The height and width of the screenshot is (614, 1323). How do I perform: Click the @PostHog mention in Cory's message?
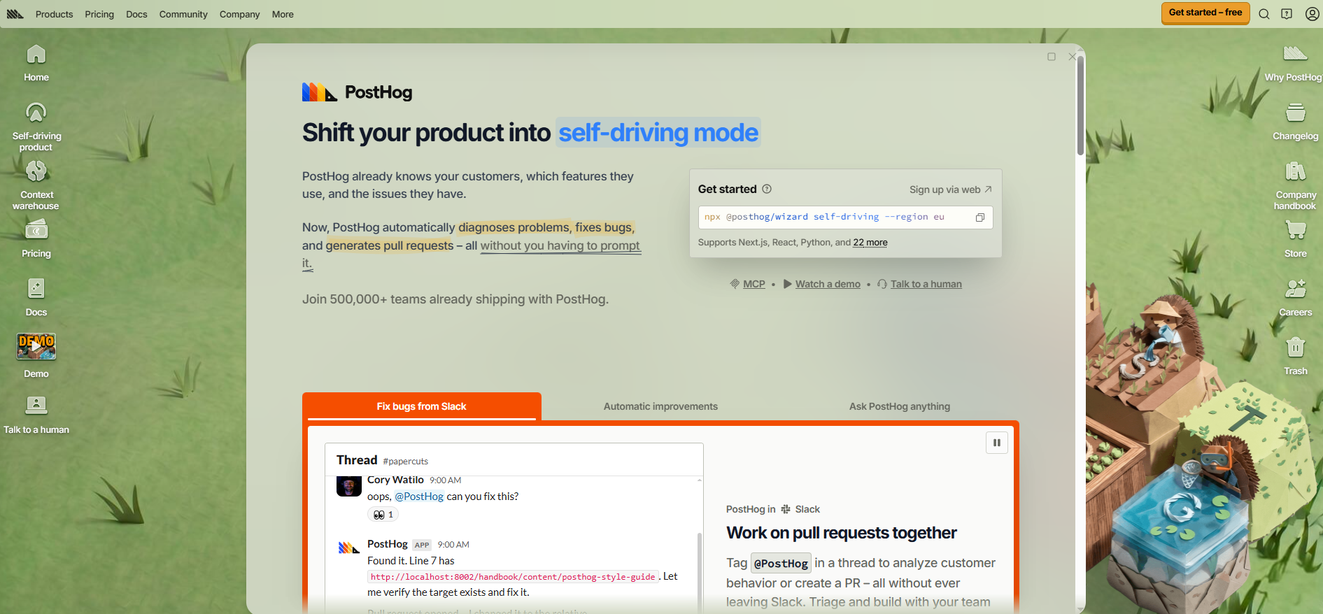[419, 496]
